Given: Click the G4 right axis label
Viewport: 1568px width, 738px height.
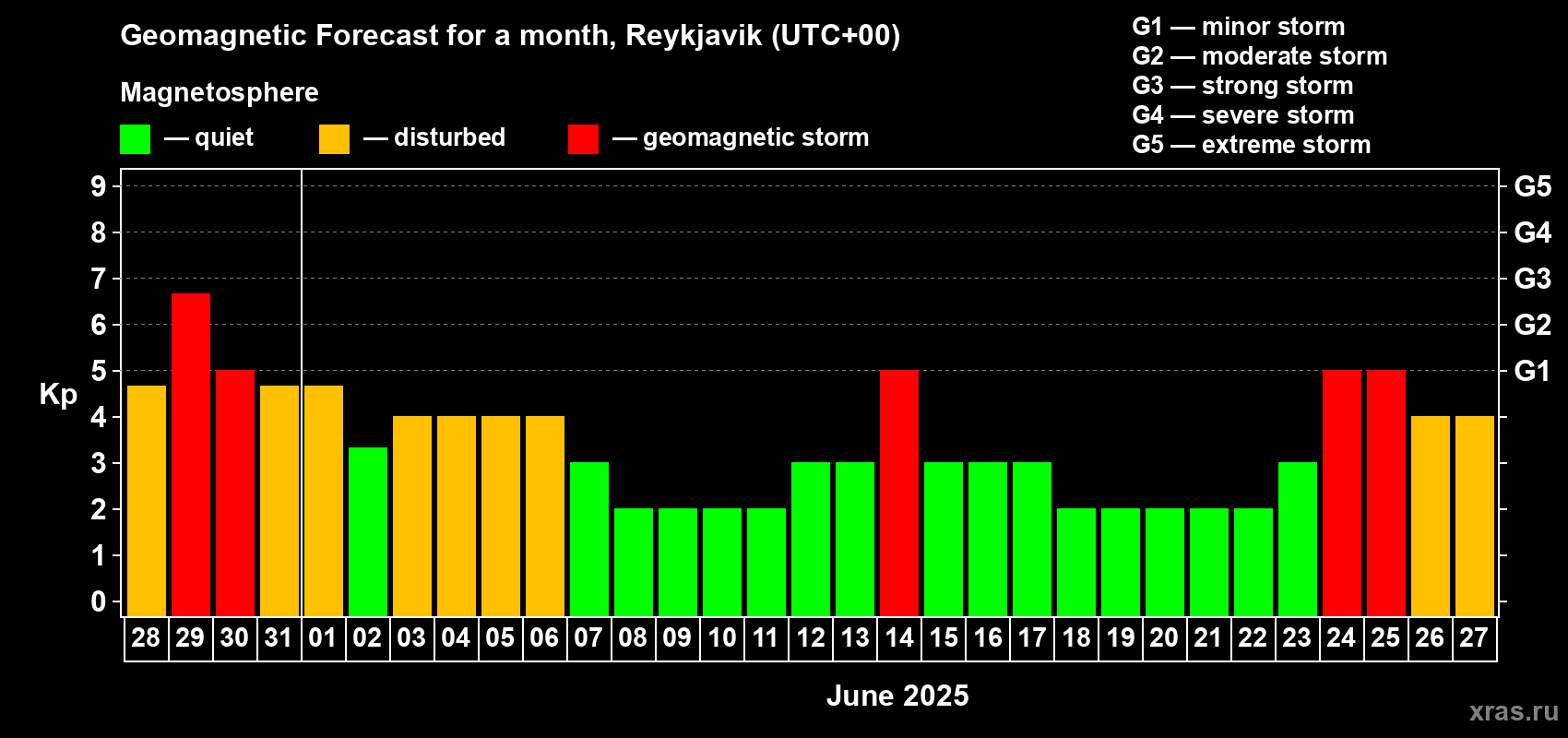Looking at the screenshot, I should [1533, 232].
